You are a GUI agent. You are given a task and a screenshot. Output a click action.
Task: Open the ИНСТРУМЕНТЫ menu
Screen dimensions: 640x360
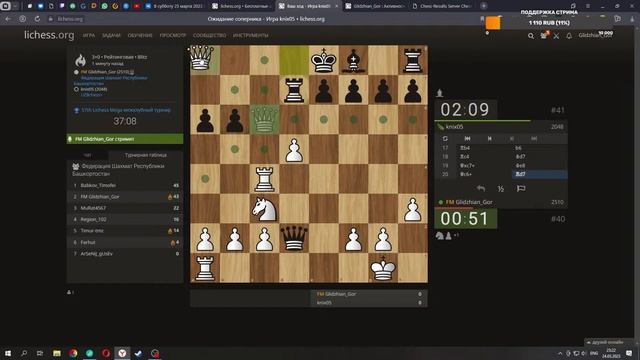[251, 36]
